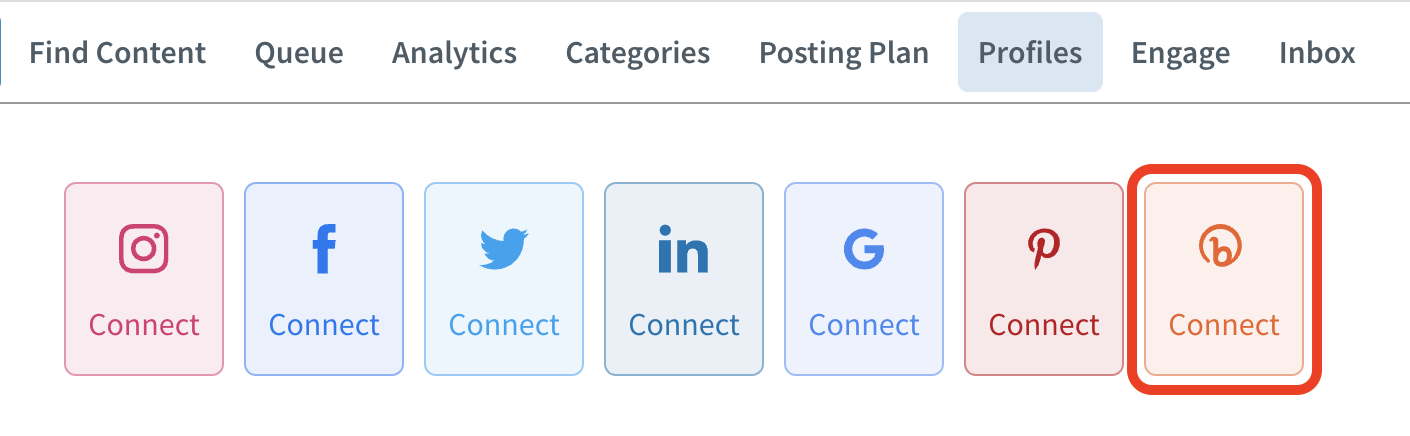Click Connect label under Instagram
This screenshot has height=436, width=1410.
(144, 325)
